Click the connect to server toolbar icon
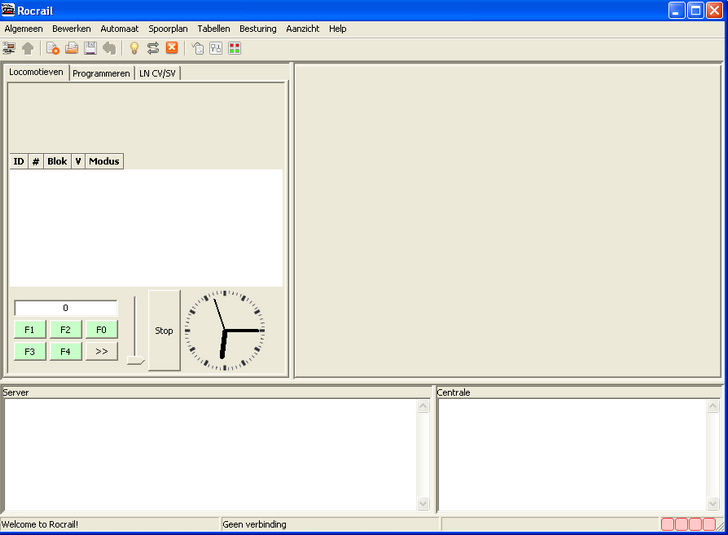This screenshot has height=535, width=728. pos(9,48)
